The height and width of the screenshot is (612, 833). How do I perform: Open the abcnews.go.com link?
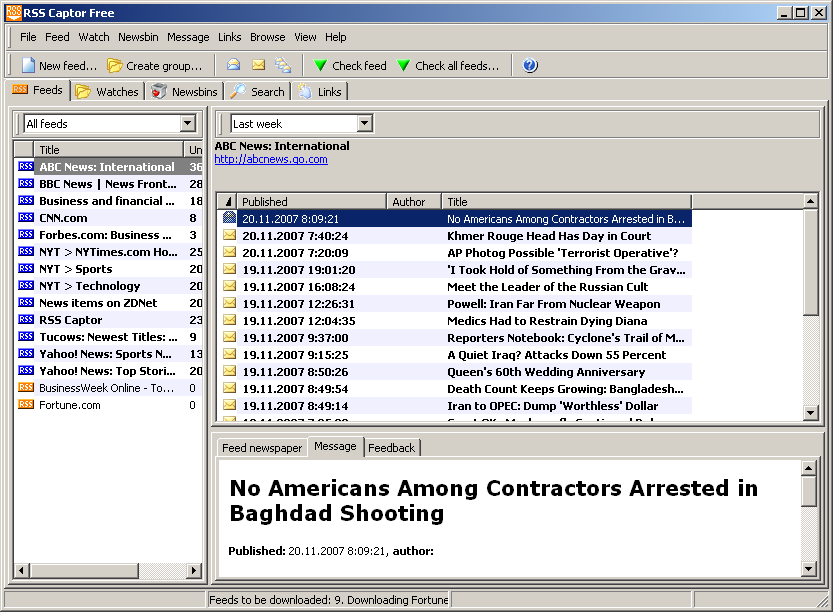(270, 160)
